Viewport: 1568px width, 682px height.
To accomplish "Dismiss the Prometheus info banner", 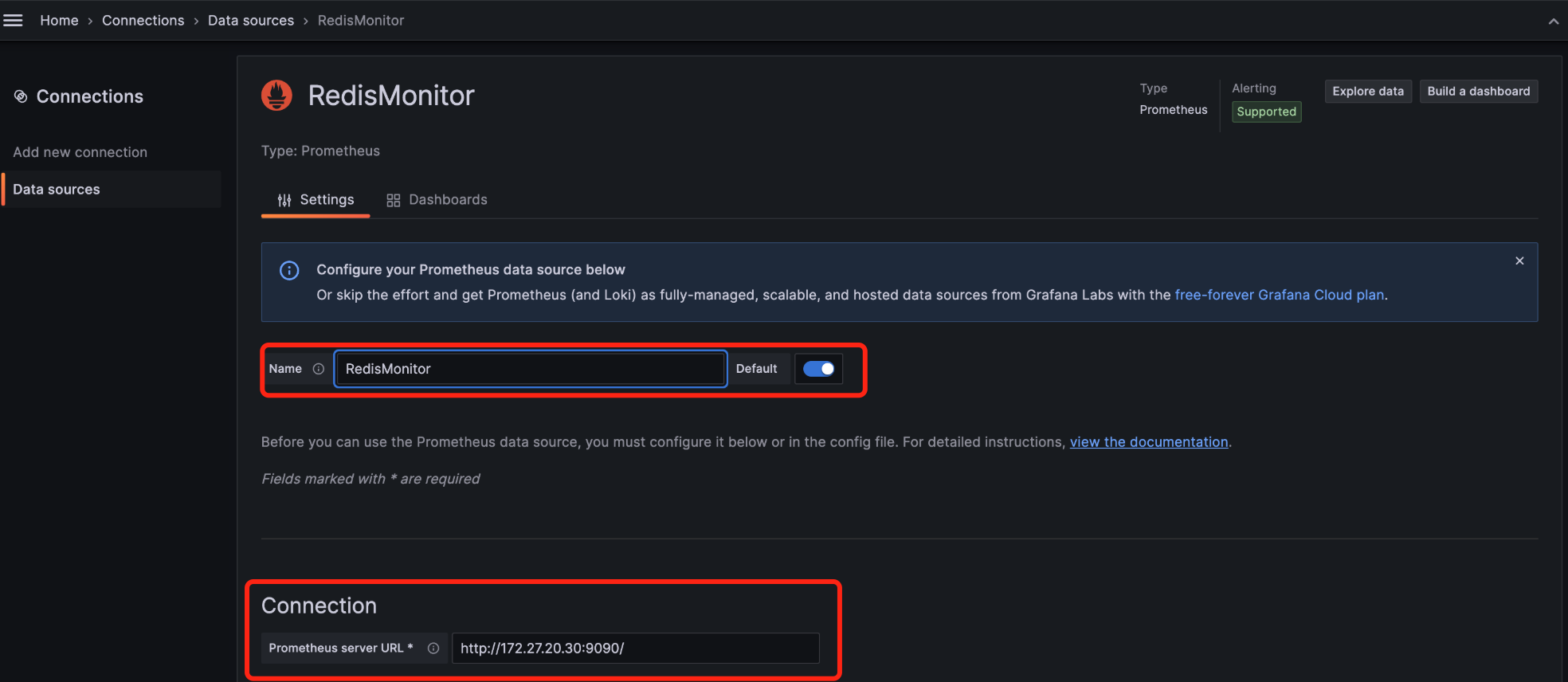I will point(1519,261).
